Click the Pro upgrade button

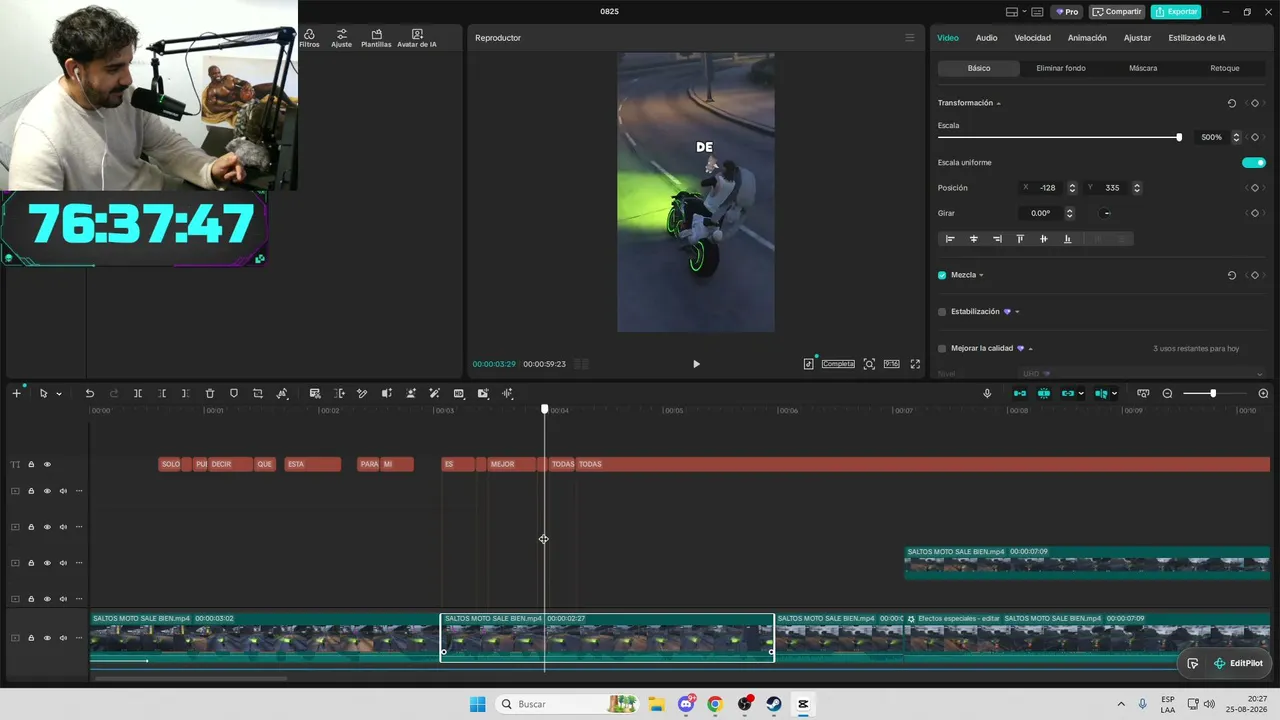point(1067,12)
